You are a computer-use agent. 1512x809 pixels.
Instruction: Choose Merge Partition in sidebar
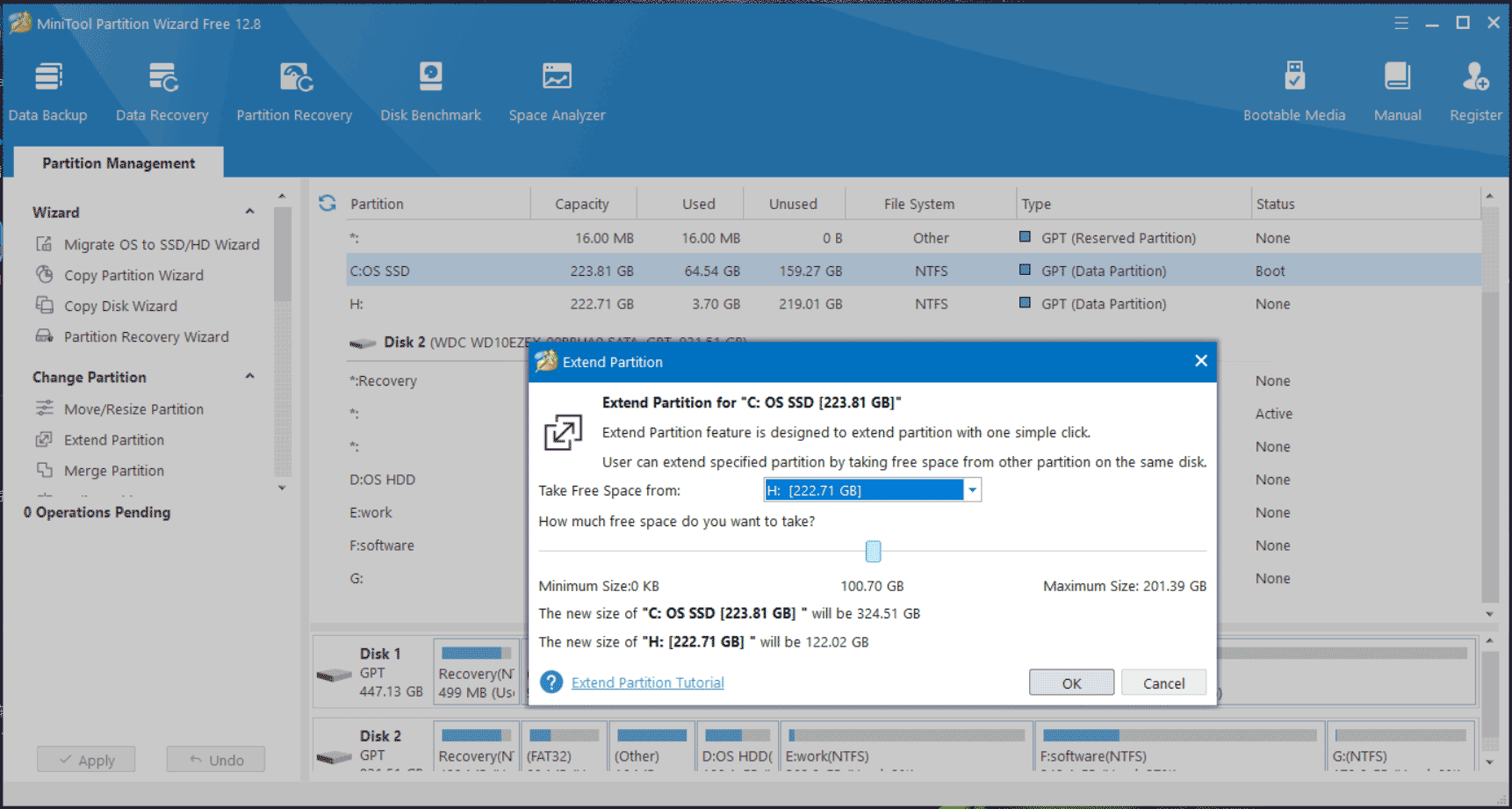pos(114,470)
